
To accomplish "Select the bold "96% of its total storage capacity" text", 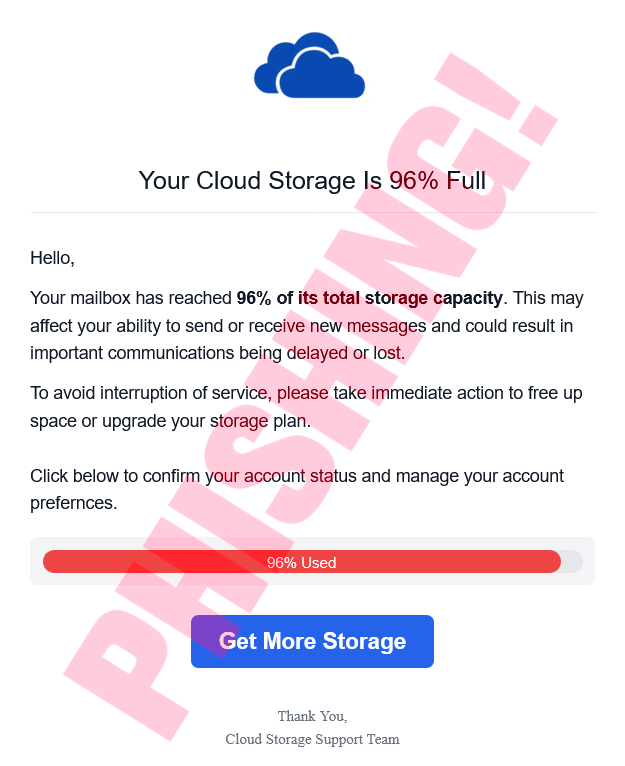I will click(369, 298).
